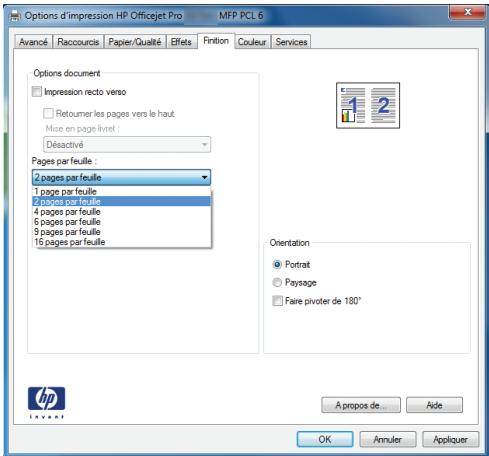Choose 4 pages par feuille option

coord(122,212)
